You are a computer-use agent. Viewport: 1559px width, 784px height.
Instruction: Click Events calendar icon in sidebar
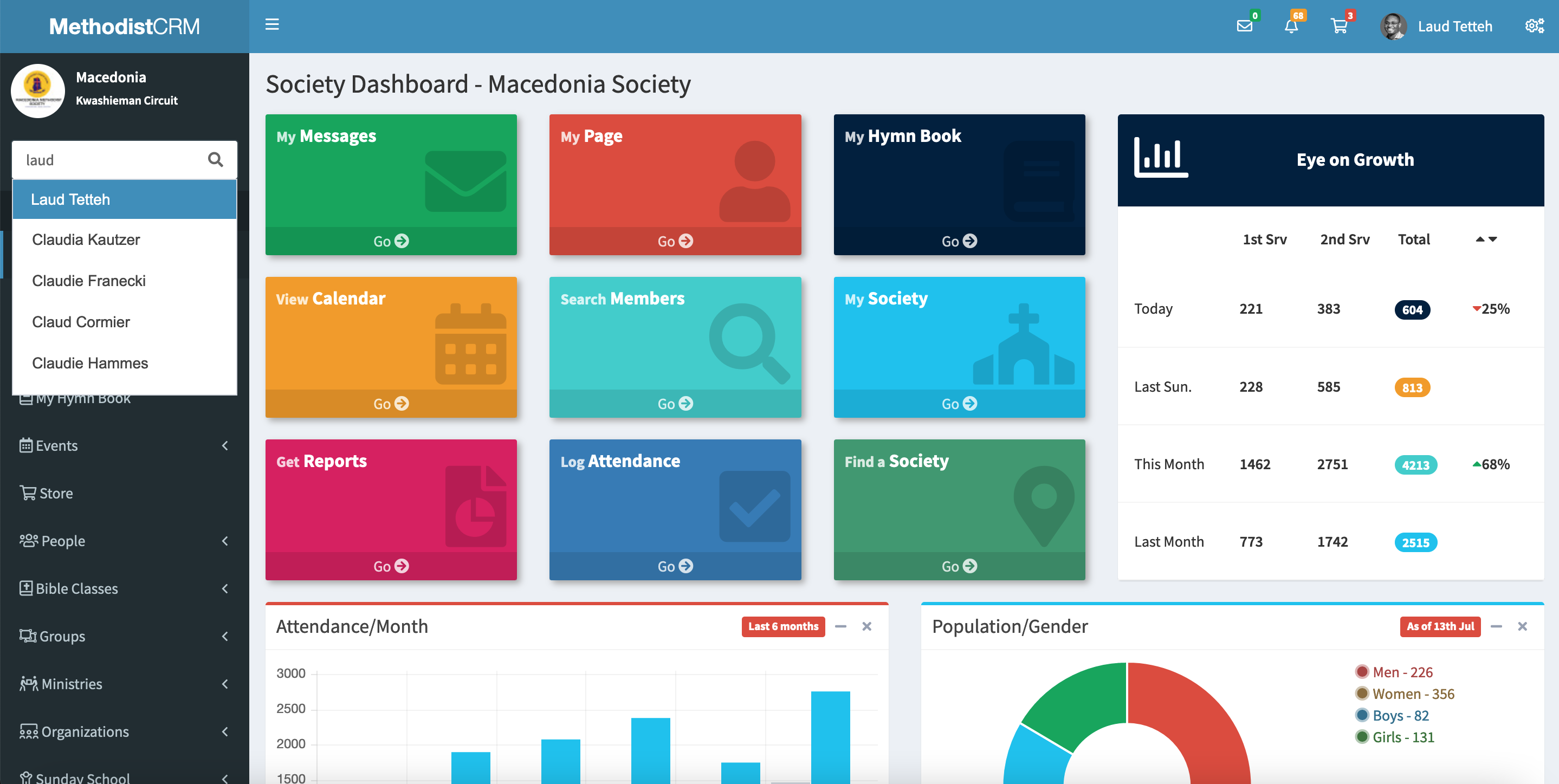25,446
